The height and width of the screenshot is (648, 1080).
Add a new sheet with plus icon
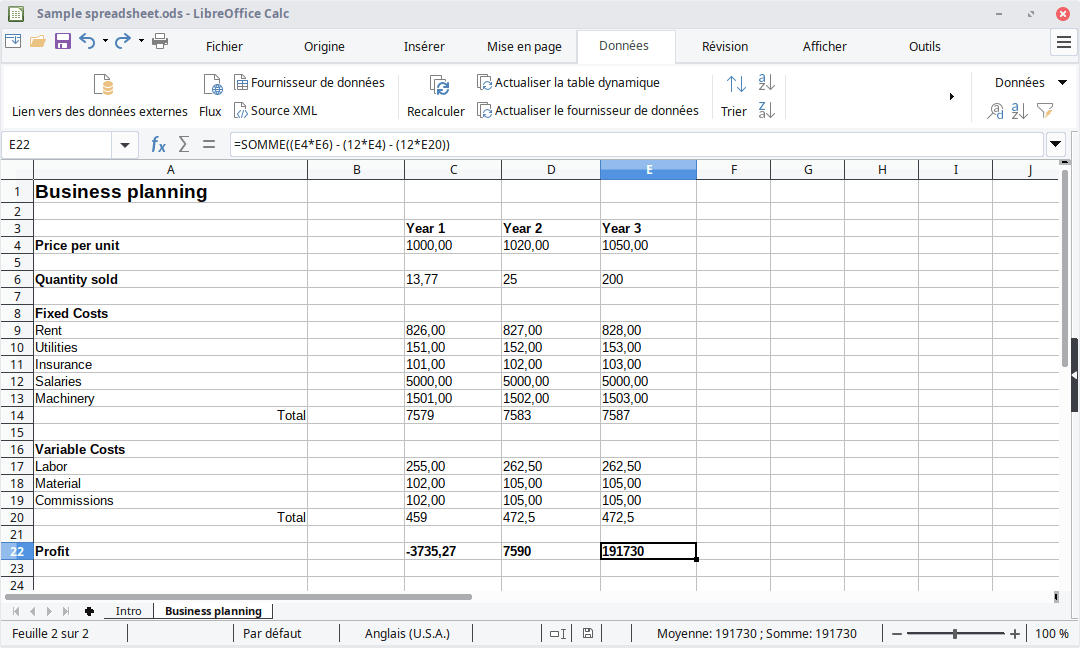pyautogui.click(x=89, y=611)
